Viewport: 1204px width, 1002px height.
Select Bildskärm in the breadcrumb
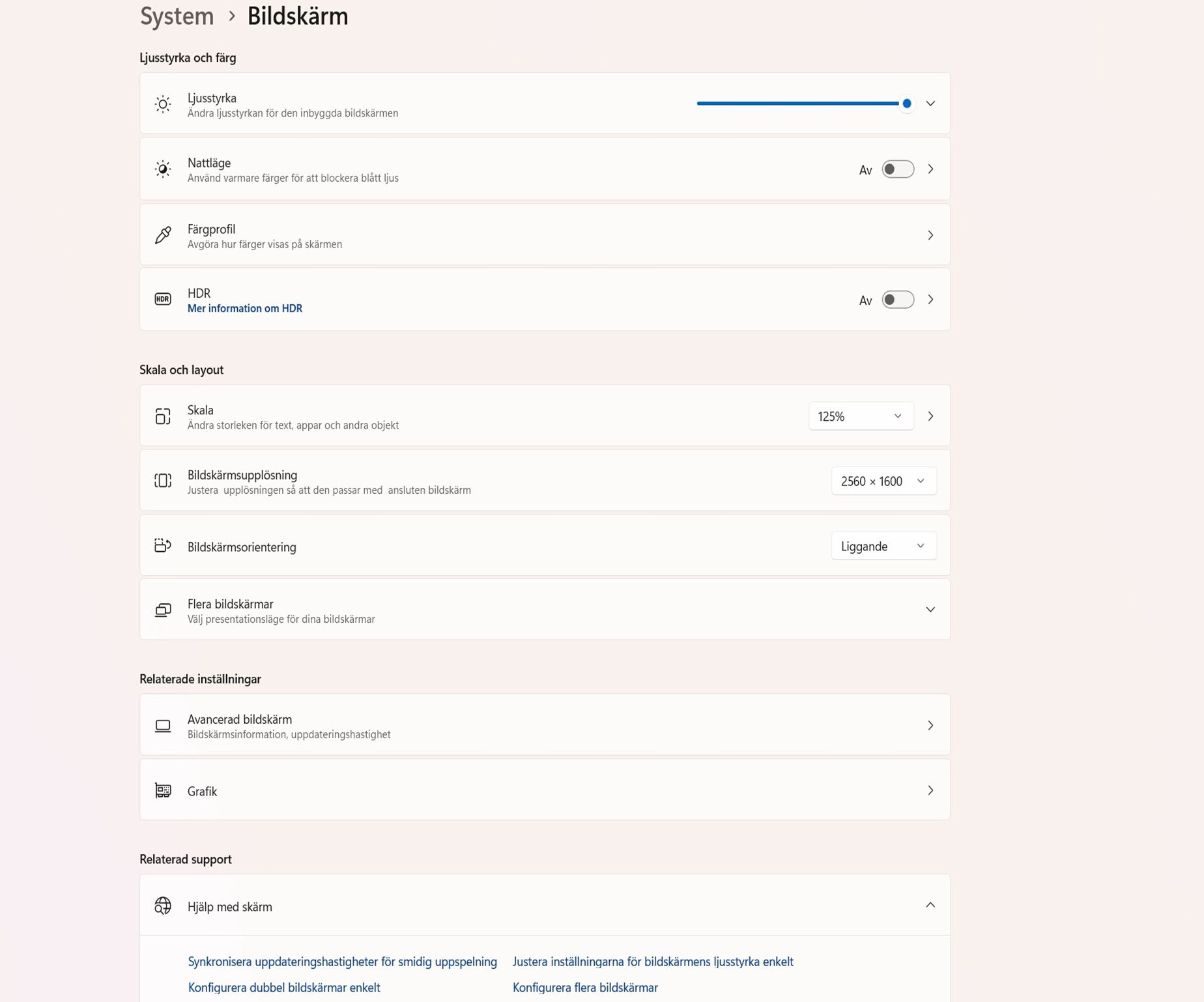pyautogui.click(x=297, y=16)
